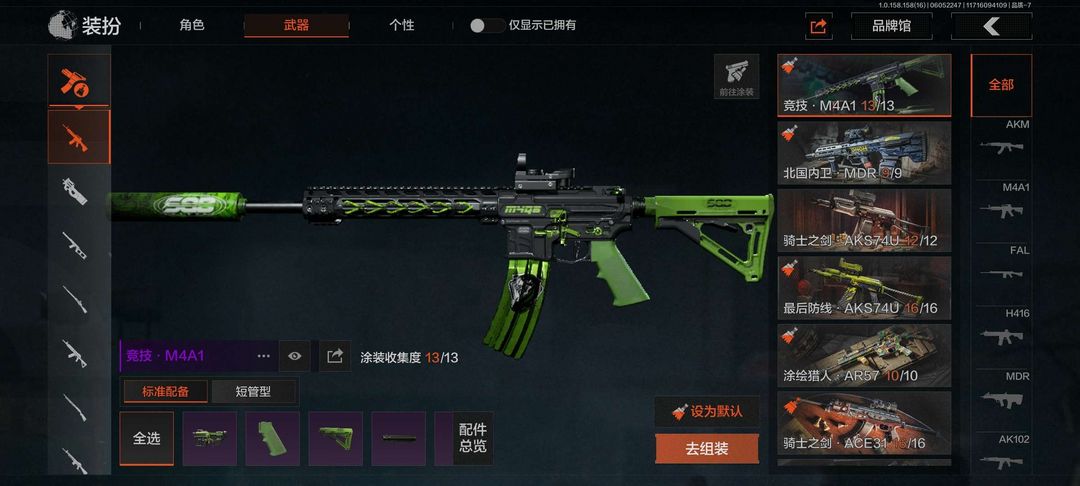The image size is (1080, 486).
Task: Open the 品牌馆 brand hall
Action: (891, 27)
